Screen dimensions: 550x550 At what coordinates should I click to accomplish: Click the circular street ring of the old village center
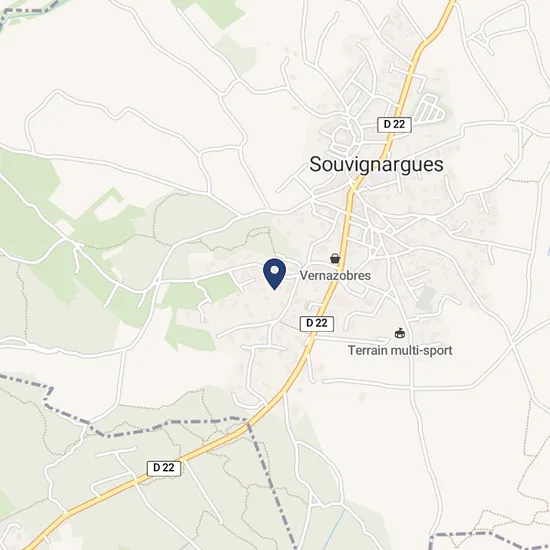pyautogui.click(x=344, y=136)
